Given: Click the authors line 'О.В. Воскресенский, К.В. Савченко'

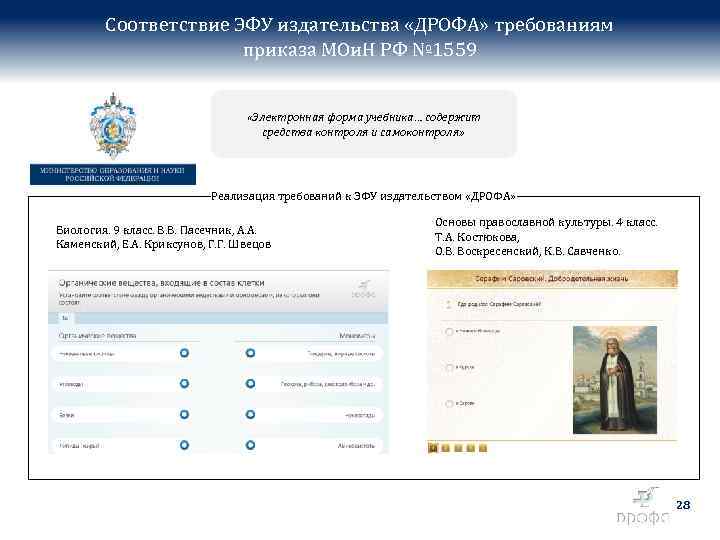Looking at the screenshot, I should [x=528, y=251].
